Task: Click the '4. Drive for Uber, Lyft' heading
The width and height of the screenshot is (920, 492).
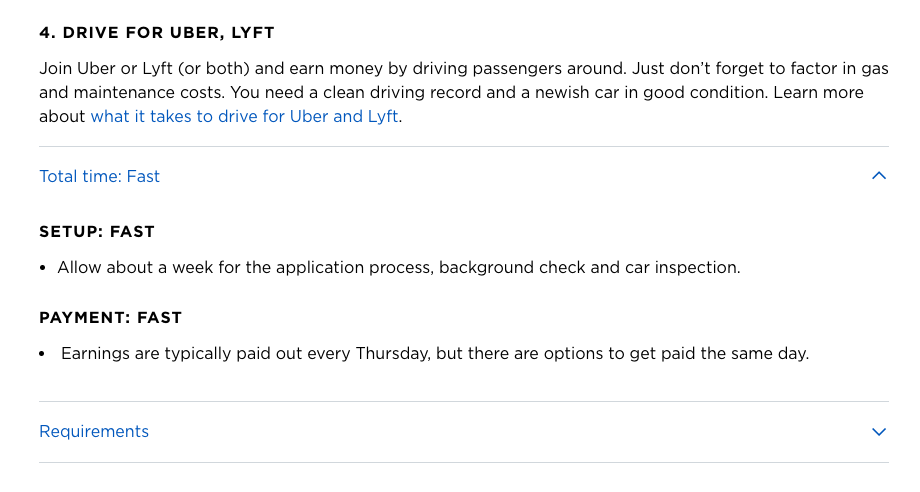Action: pyautogui.click(x=157, y=33)
